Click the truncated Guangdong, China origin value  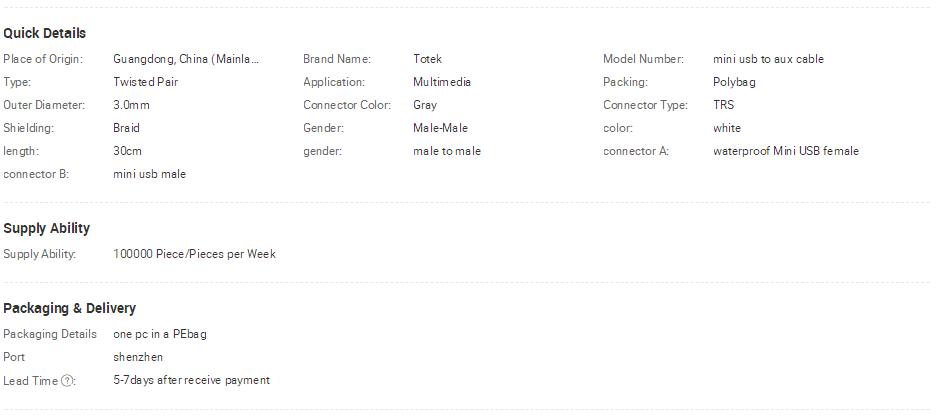[x=186, y=59]
